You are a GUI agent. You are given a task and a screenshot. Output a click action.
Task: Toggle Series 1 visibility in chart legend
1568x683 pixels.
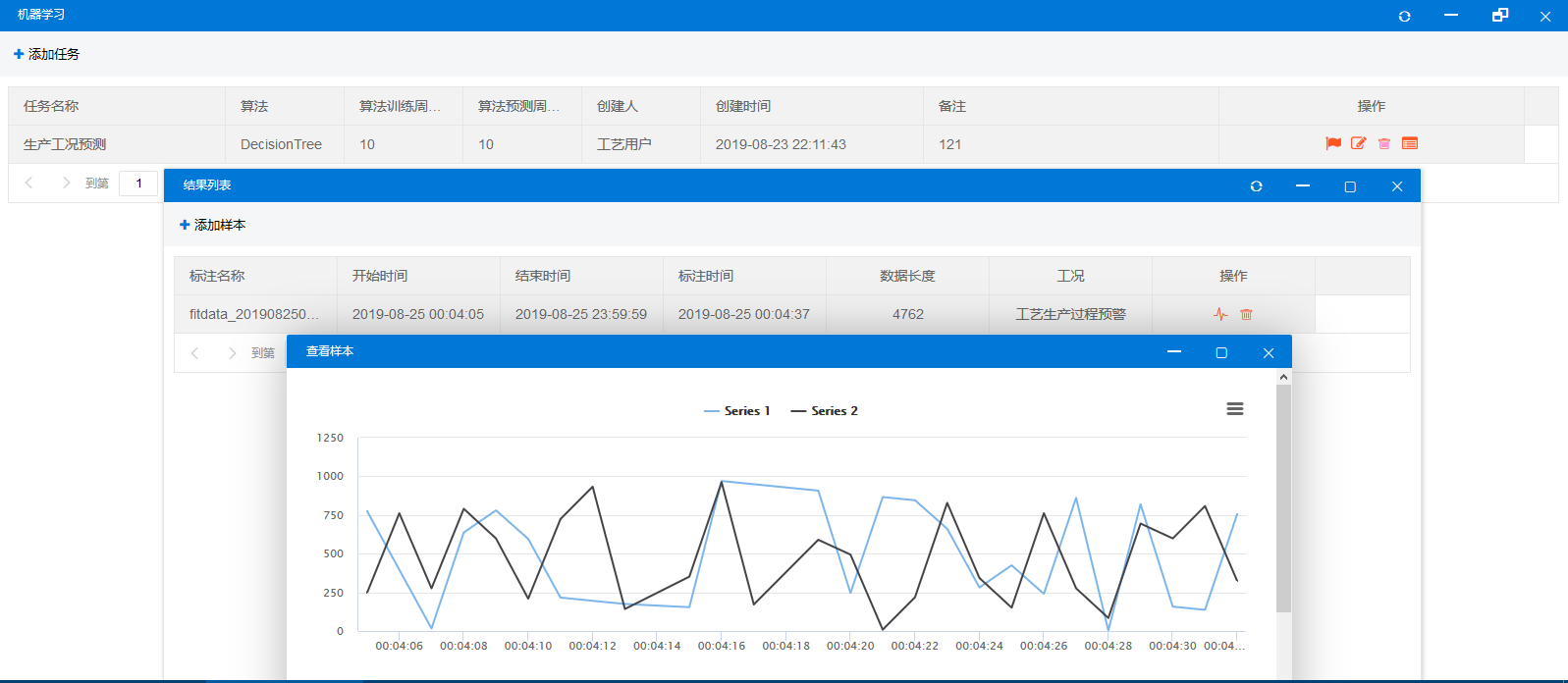(x=737, y=411)
